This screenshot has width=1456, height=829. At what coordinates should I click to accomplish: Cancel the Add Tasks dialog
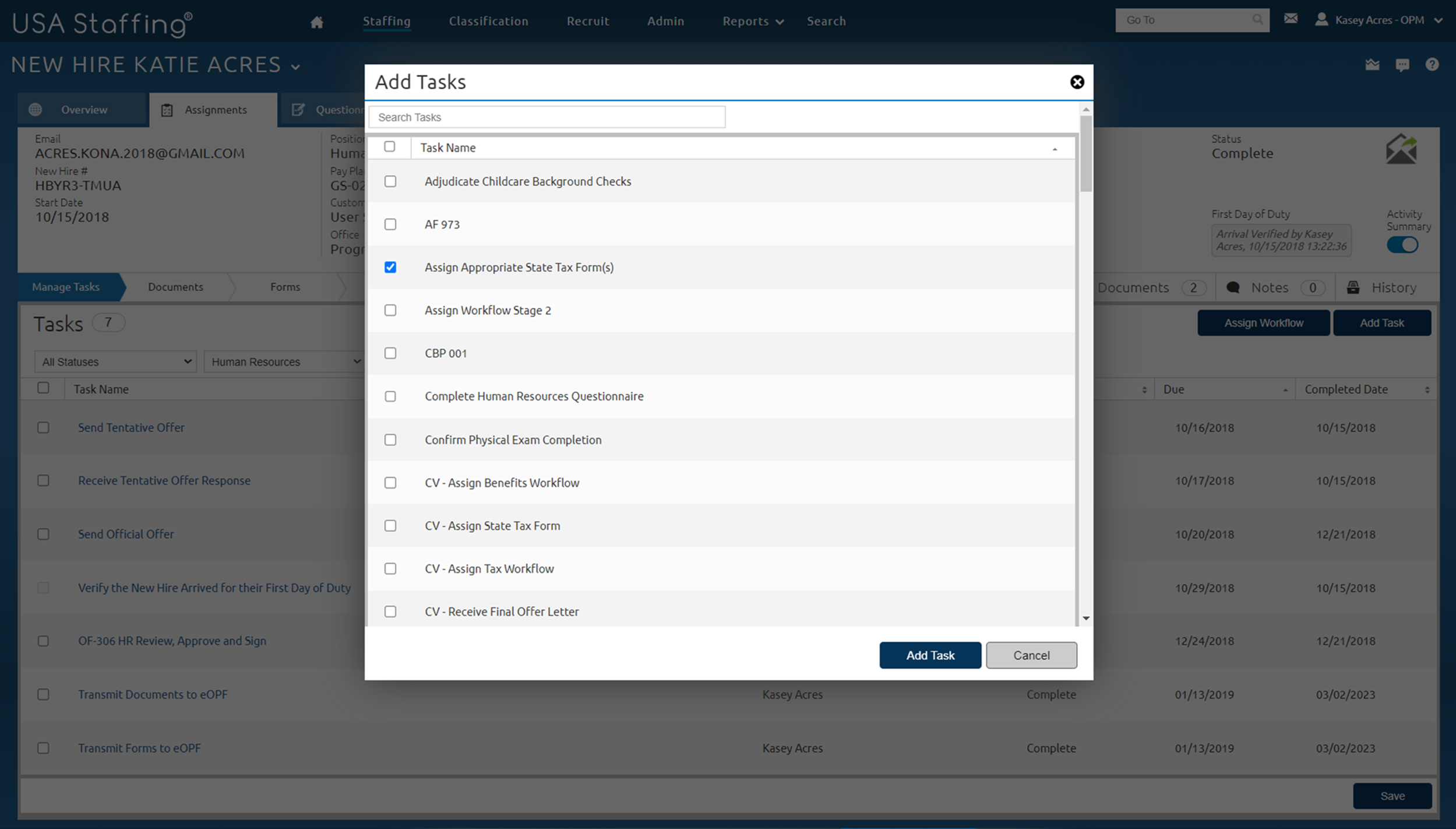click(1031, 655)
